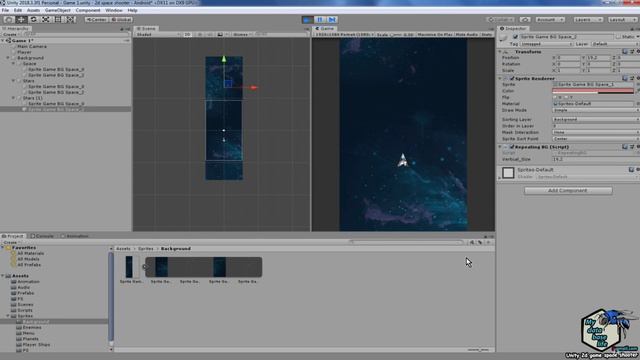Collapse the Sprites folder in Project tree
Screen dimensions: 640x360
click(x=8, y=316)
